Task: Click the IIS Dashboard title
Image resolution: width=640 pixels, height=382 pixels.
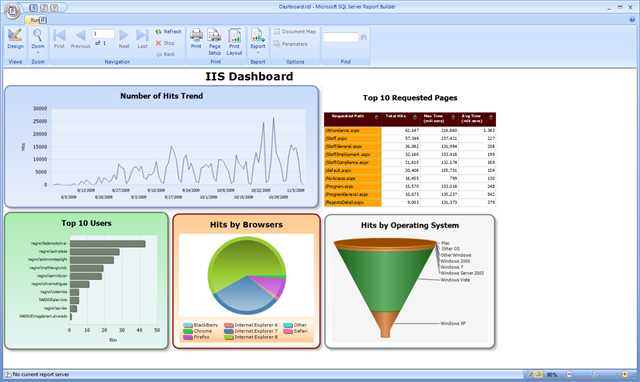Action: coord(249,76)
